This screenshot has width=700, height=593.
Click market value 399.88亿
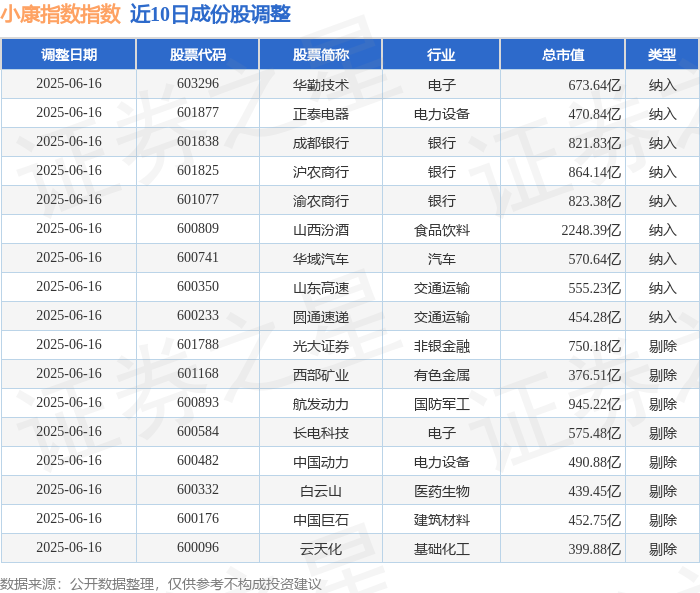(x=594, y=549)
